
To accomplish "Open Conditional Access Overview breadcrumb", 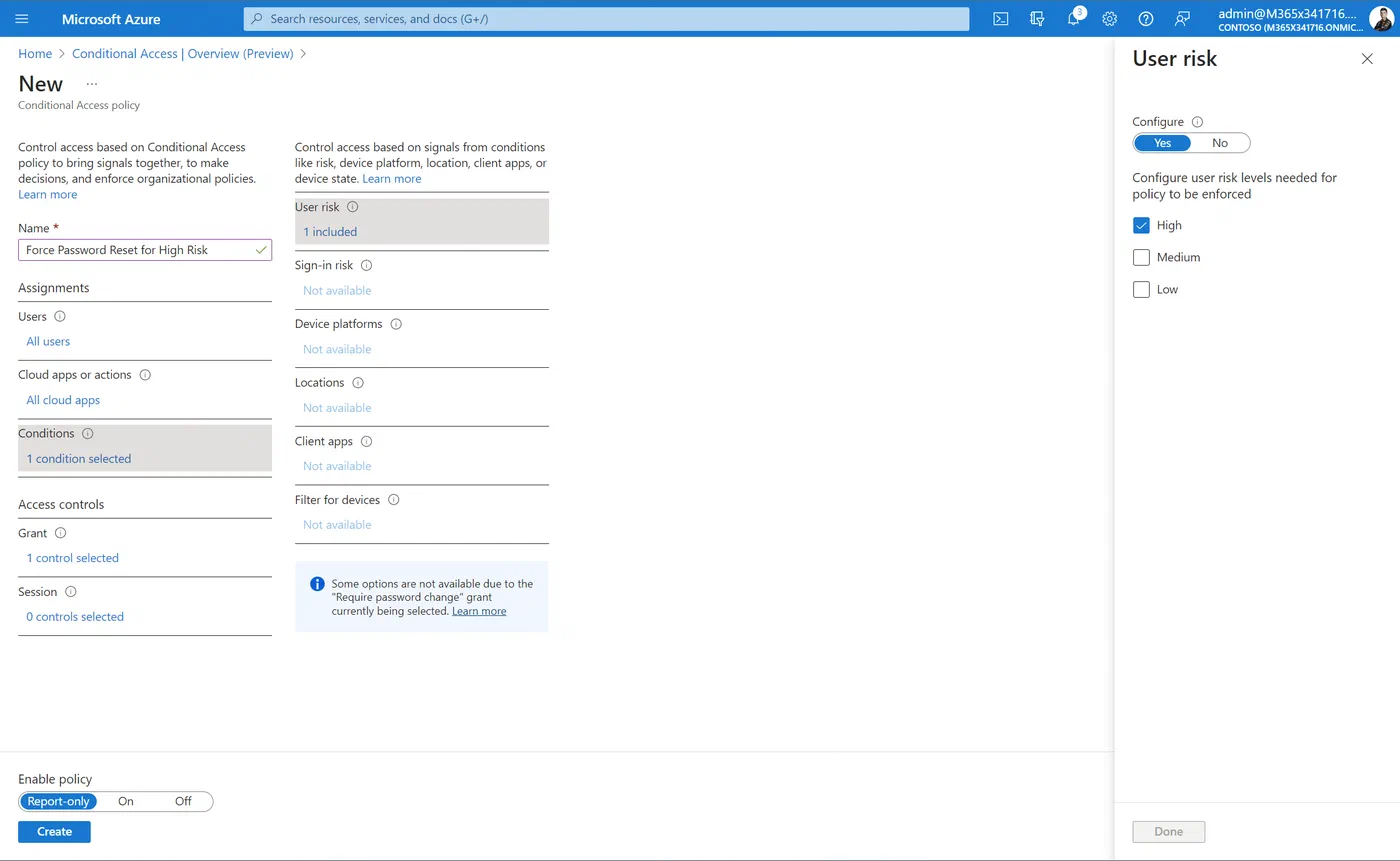I will pyautogui.click(x=183, y=54).
